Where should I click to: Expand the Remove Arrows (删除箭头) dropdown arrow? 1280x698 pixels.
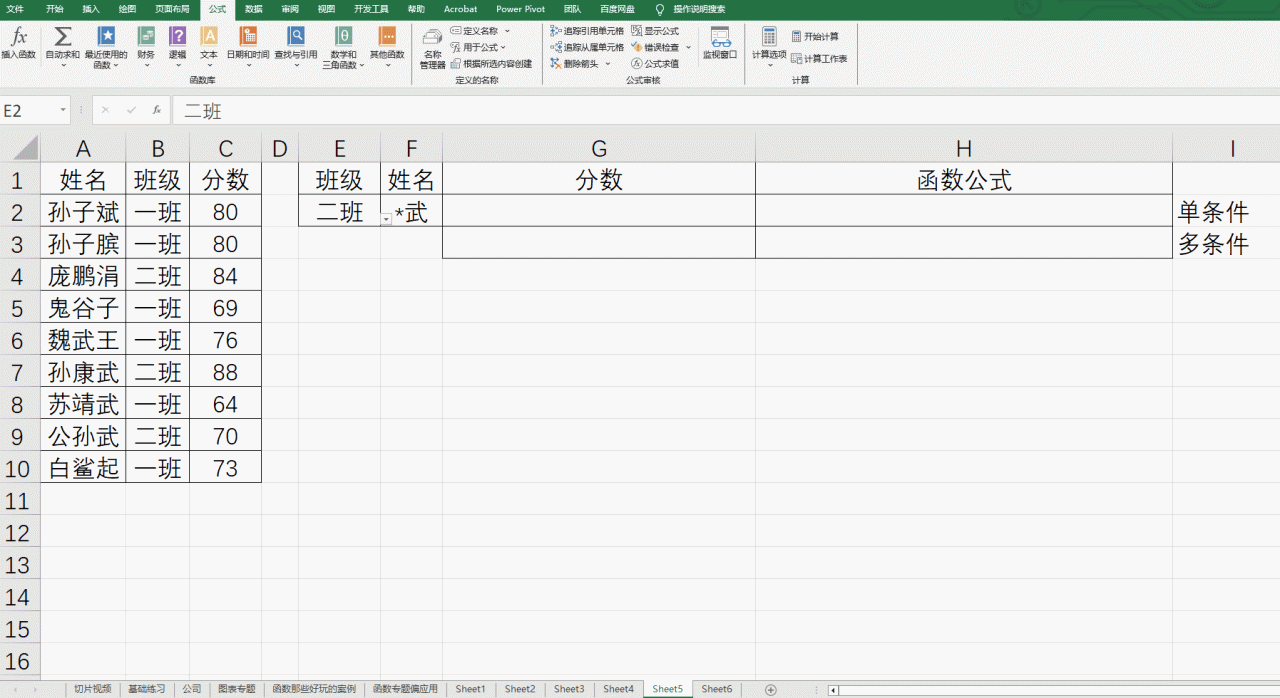(x=608, y=63)
